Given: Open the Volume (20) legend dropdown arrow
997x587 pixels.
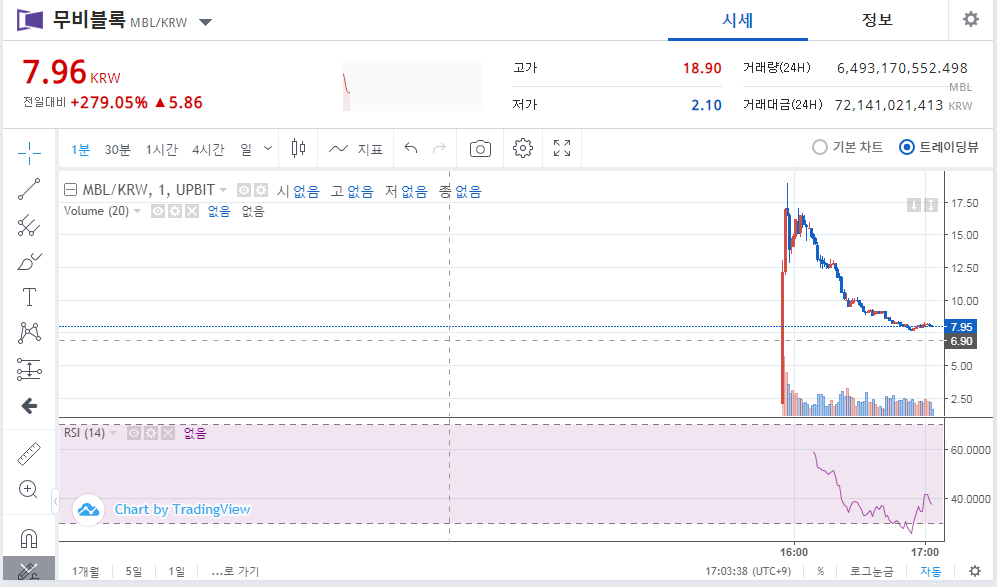Looking at the screenshot, I should tap(137, 211).
